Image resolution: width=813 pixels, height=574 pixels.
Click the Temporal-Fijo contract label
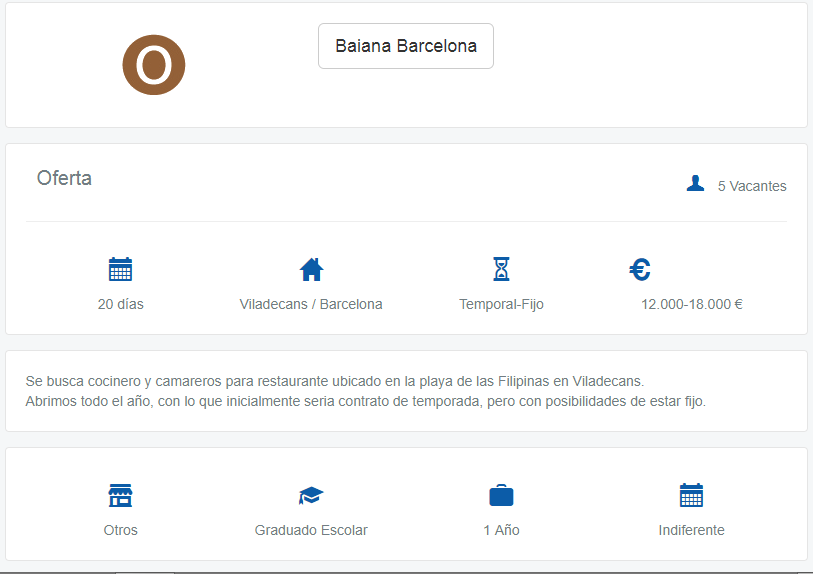pyautogui.click(x=501, y=304)
